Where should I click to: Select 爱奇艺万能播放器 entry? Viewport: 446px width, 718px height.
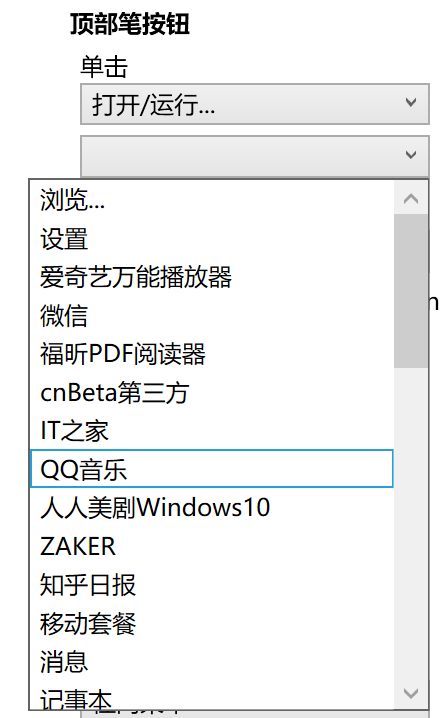[212, 277]
